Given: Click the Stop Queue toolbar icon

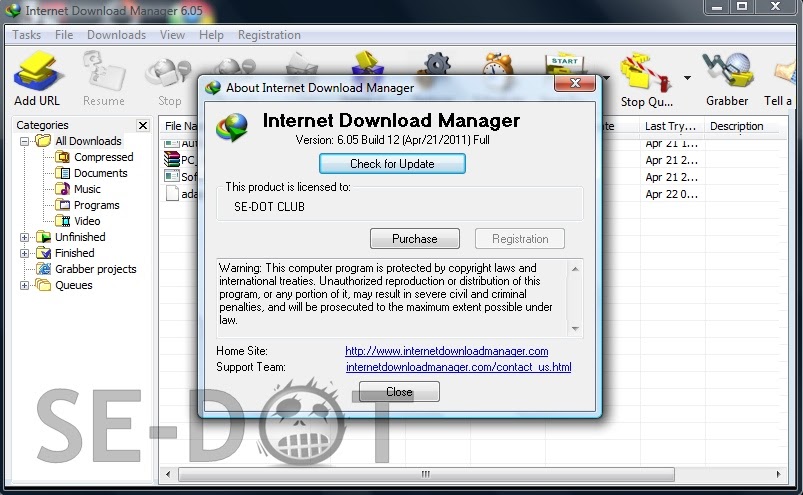Looking at the screenshot, I should [646, 77].
